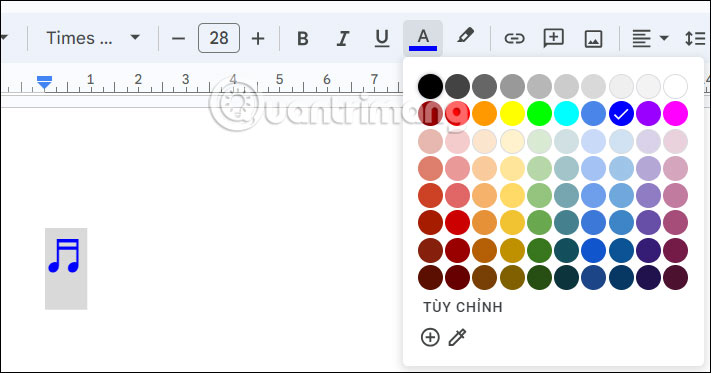Toggle bold formatting
Image resolution: width=711 pixels, height=373 pixels.
[x=302, y=39]
